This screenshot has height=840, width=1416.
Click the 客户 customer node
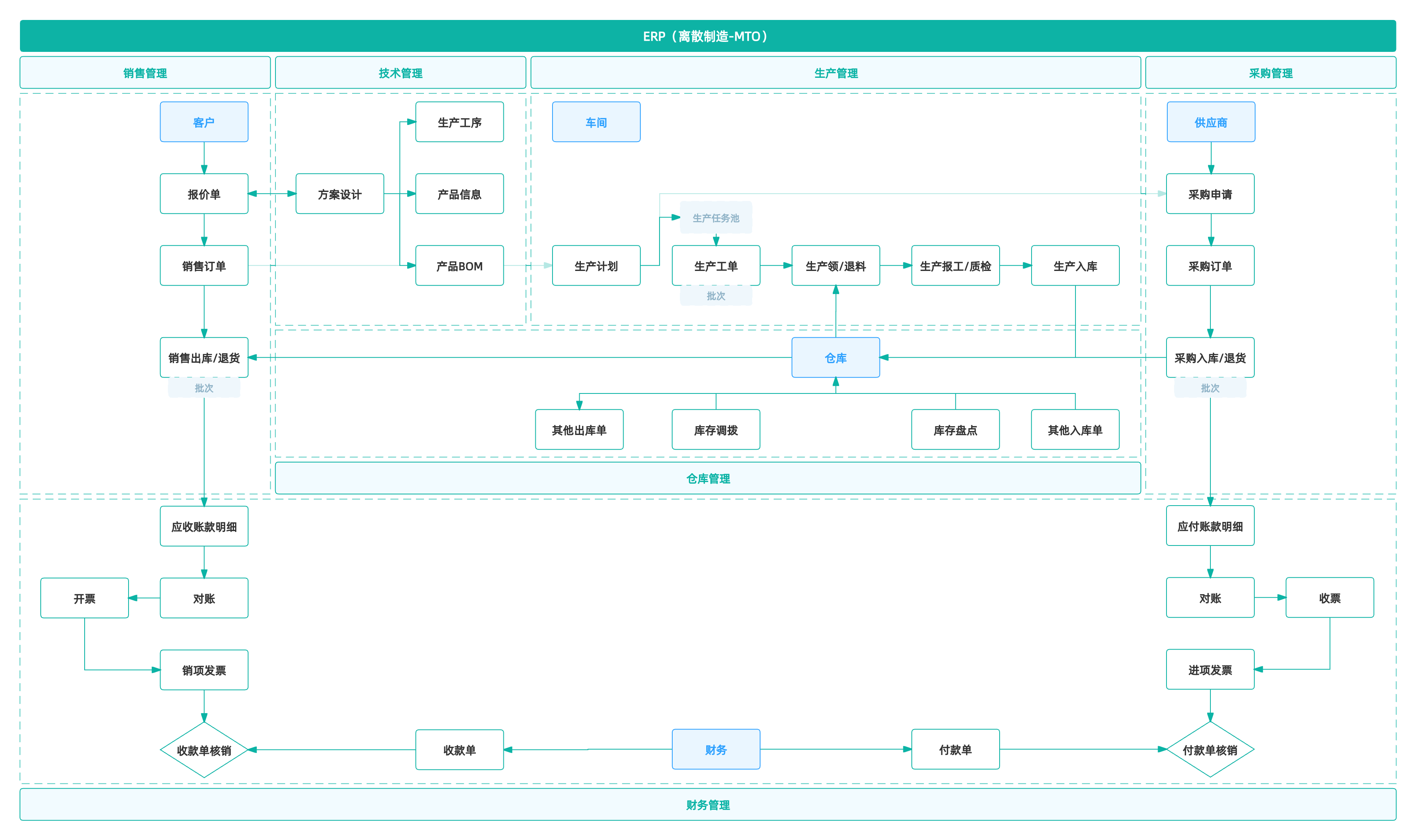coord(204,122)
